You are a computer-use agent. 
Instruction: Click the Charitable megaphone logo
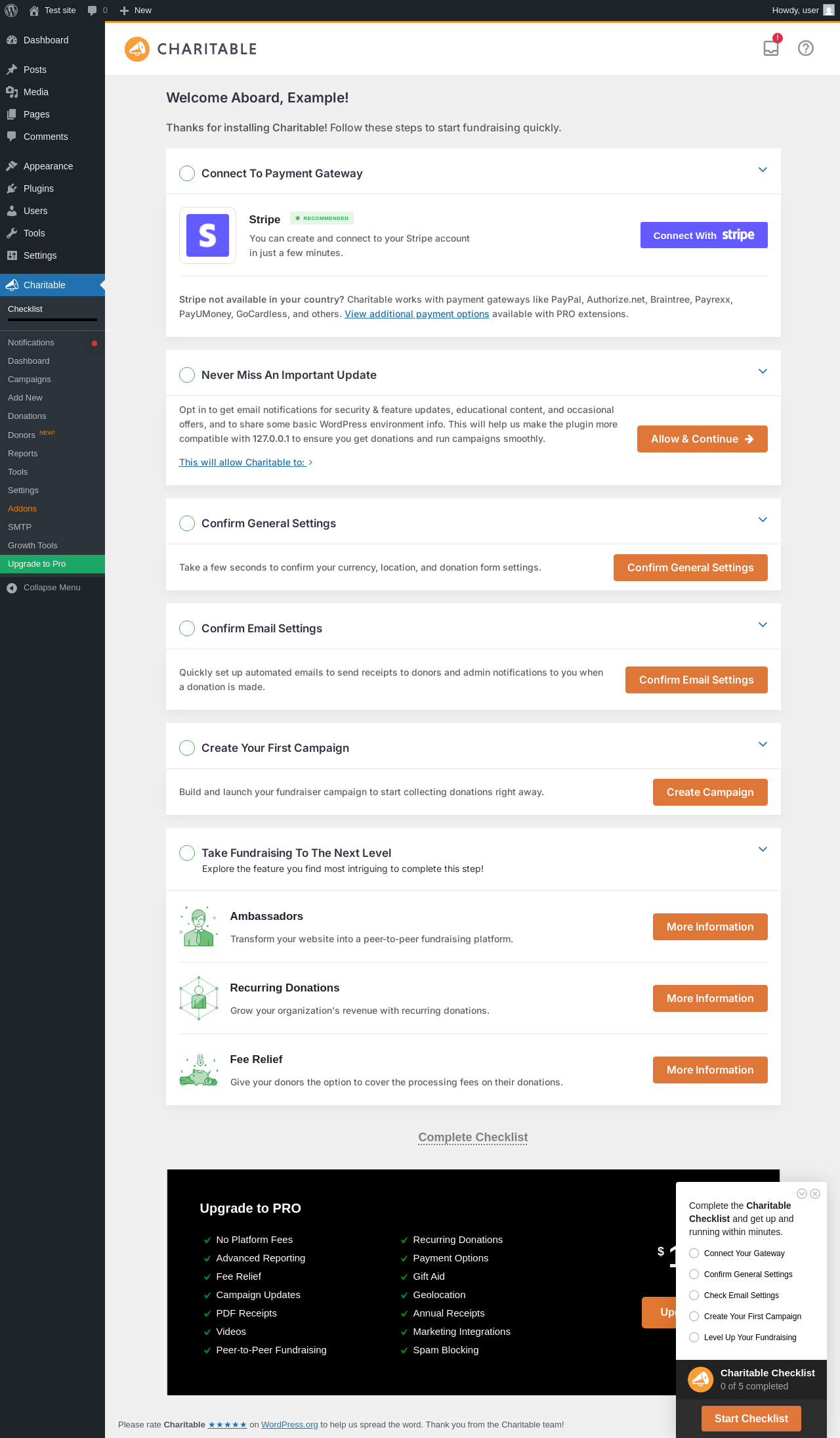pyautogui.click(x=137, y=49)
